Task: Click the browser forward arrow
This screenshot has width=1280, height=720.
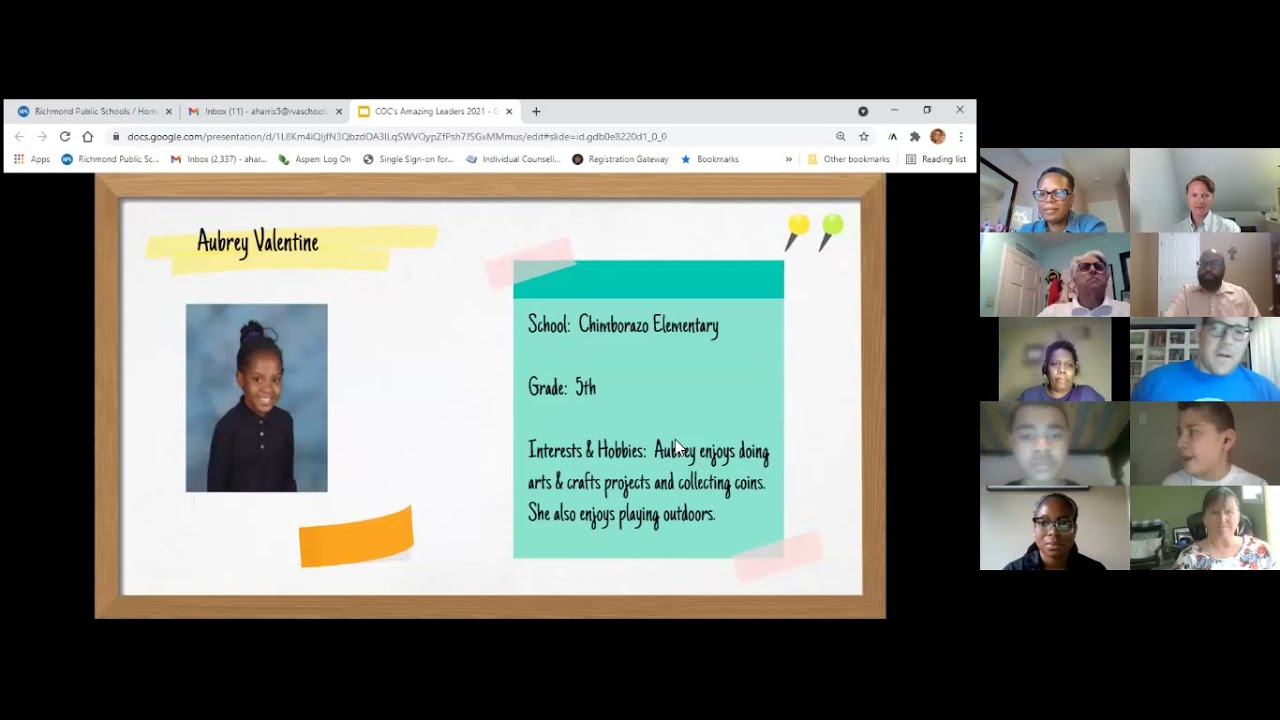Action: click(x=42, y=137)
